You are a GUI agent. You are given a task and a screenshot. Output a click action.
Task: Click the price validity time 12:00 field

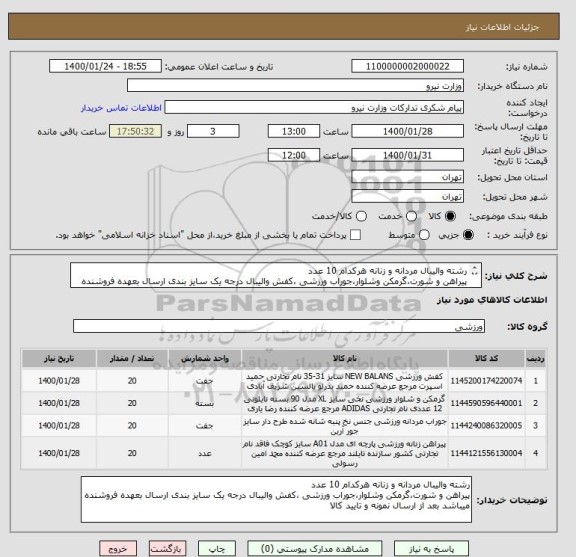[x=294, y=155]
